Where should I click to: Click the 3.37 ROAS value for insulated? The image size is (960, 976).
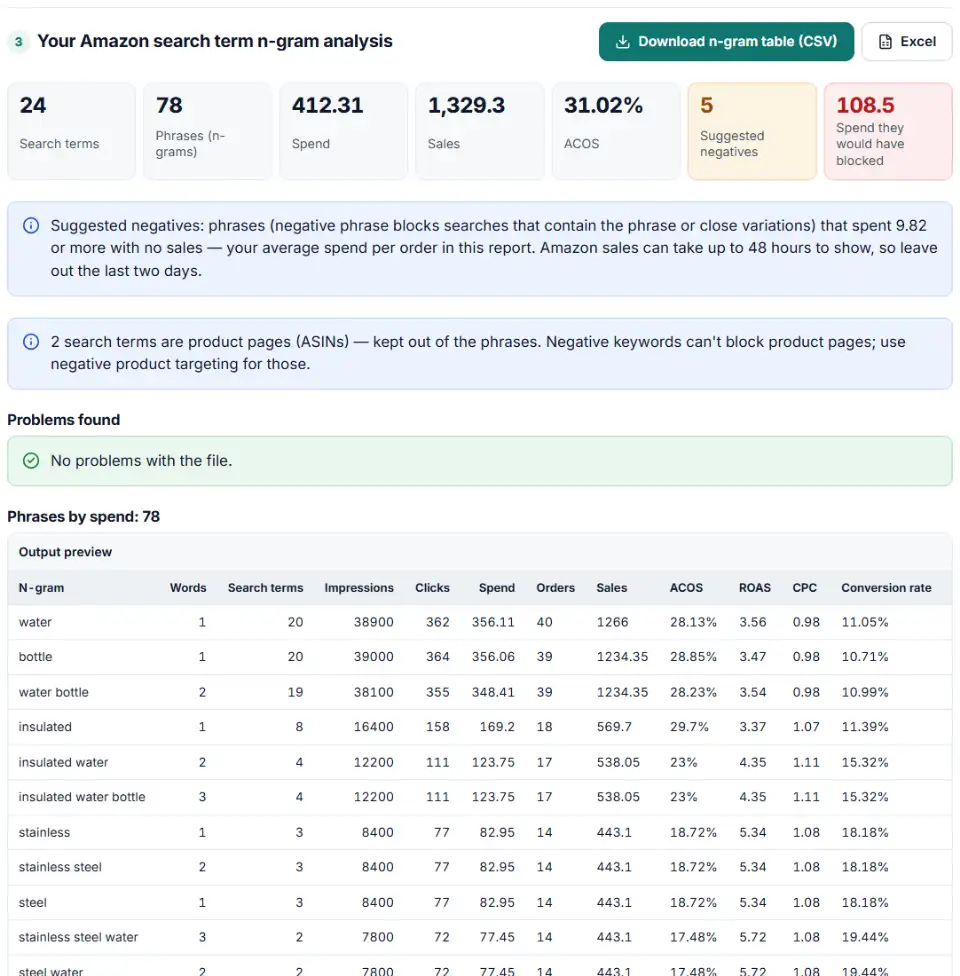pos(753,726)
